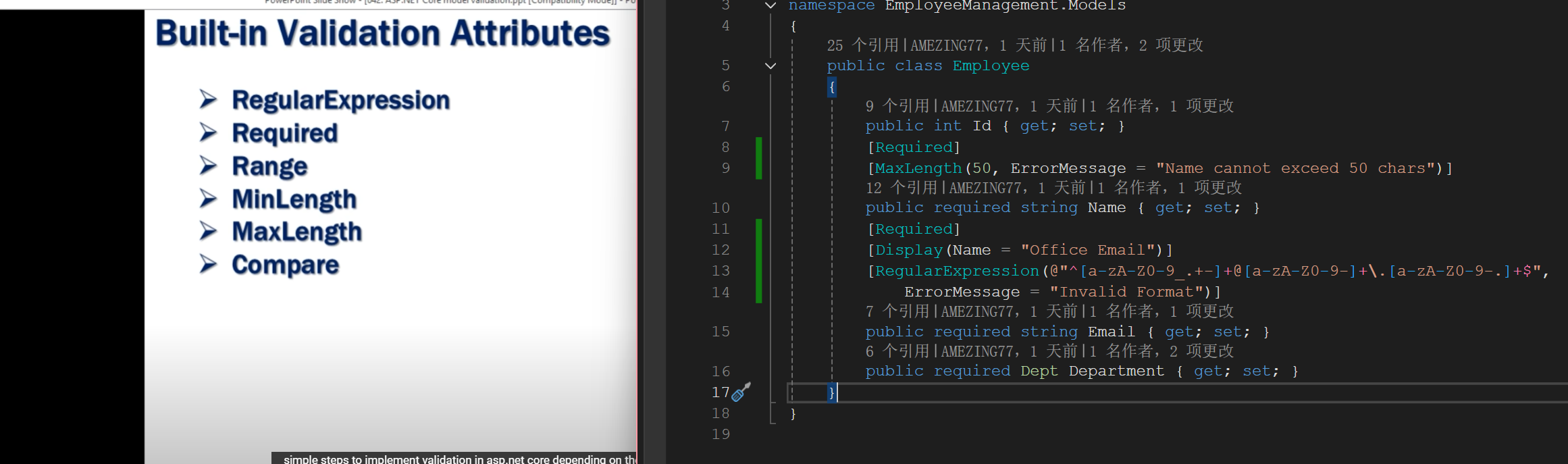Screen dimensions: 1568x464
Task: Click the 'Built-in Validation Attributes' slide title
Action: click(382, 33)
